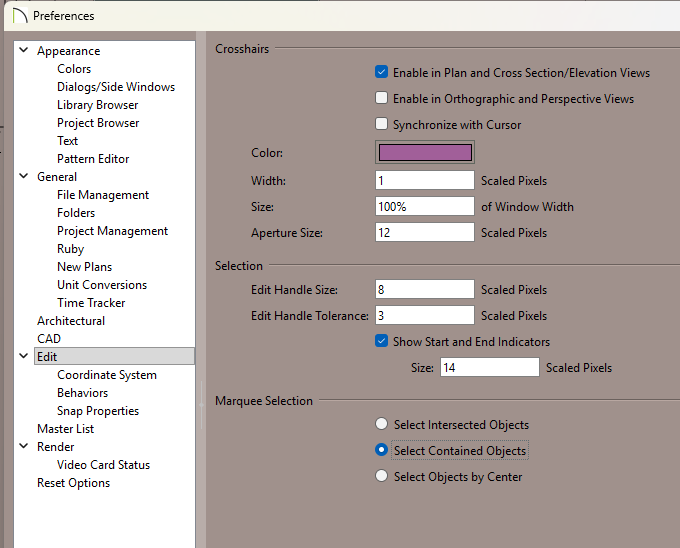Open the Snap Properties preferences page
The width and height of the screenshot is (680, 548).
click(x=98, y=411)
